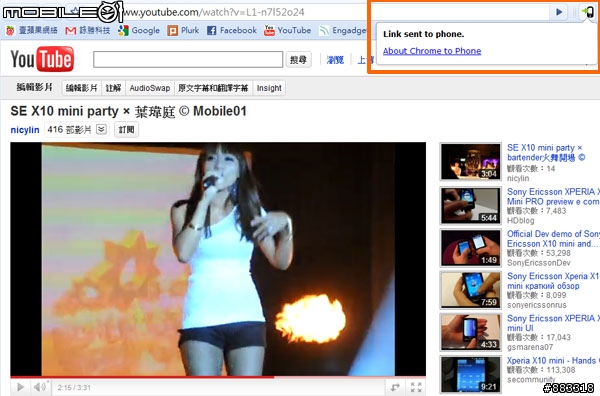Open the Sony Ericsson XPERIA mini UI link

[553, 323]
